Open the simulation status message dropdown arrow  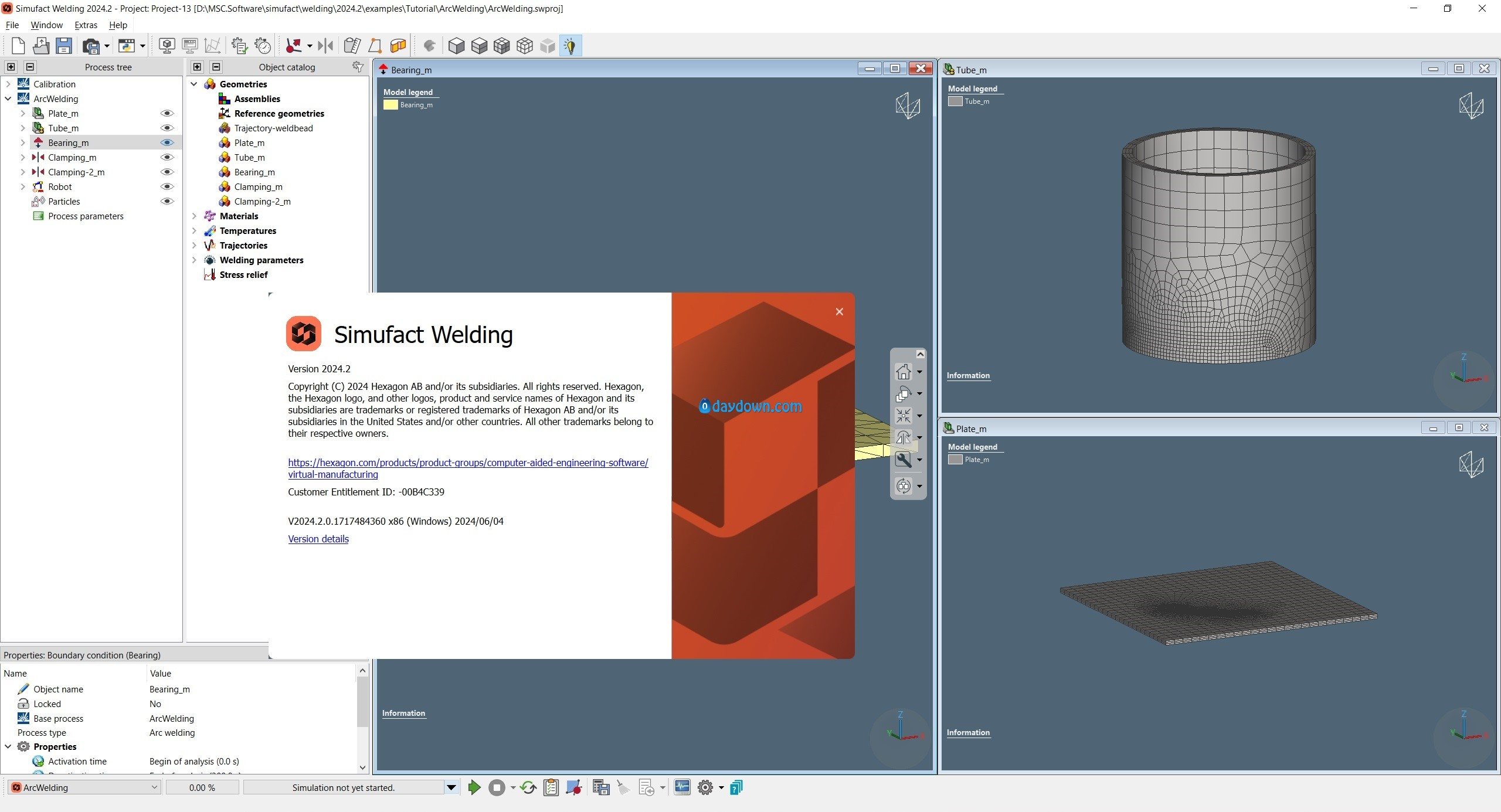click(451, 787)
